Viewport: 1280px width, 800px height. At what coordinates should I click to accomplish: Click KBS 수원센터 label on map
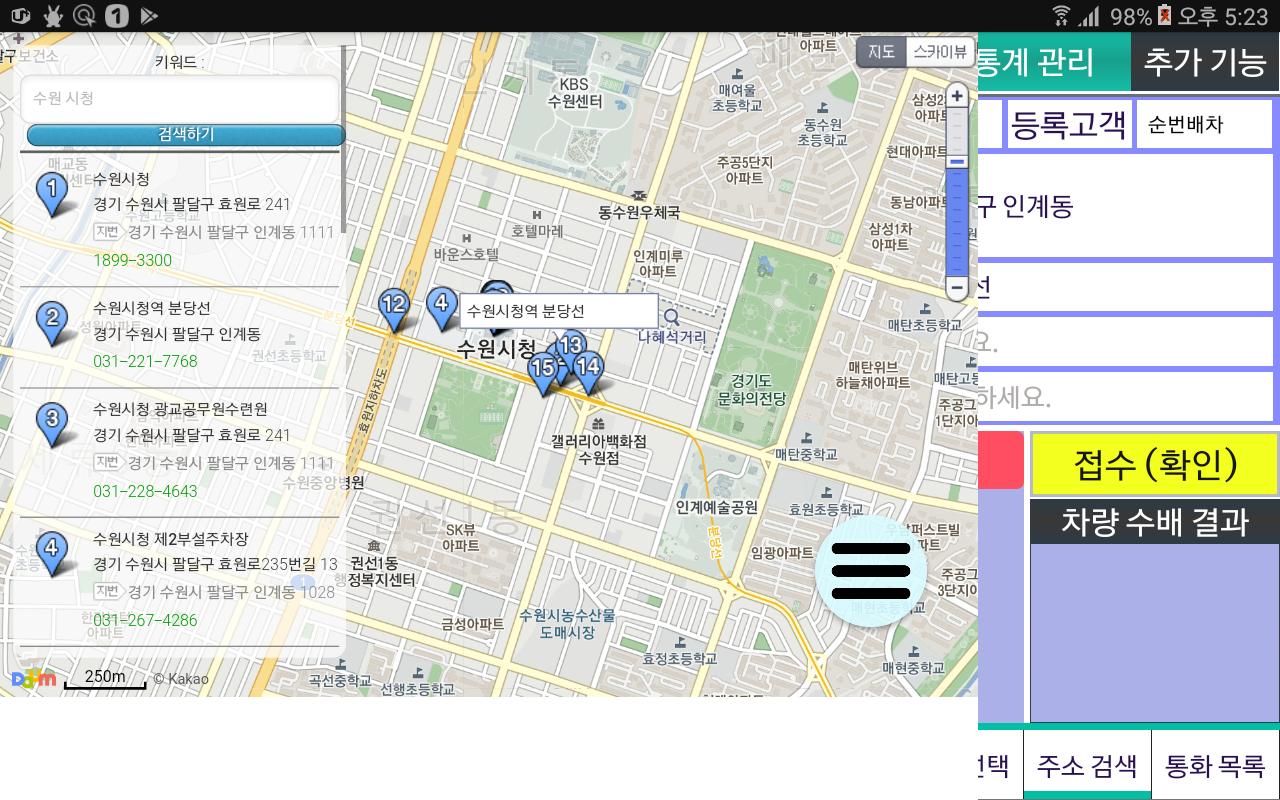point(574,93)
